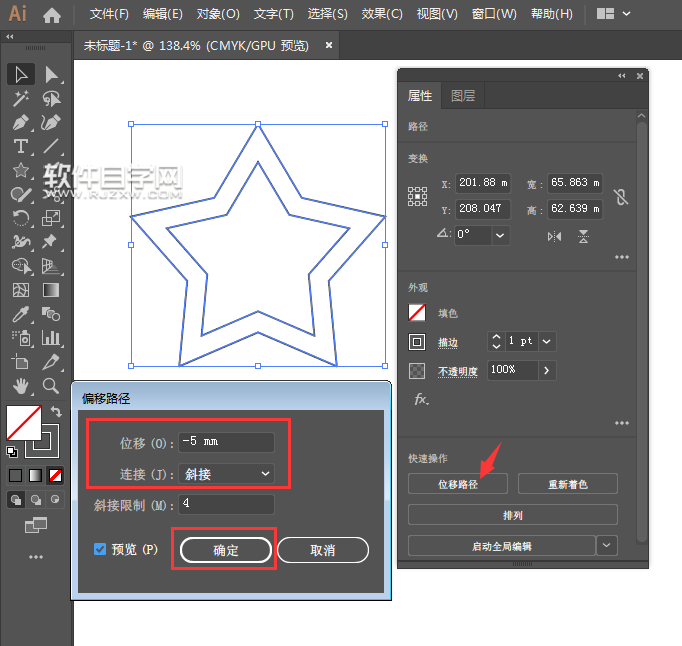Open the 对象(O) menu
This screenshot has width=682, height=646.
tap(218, 14)
